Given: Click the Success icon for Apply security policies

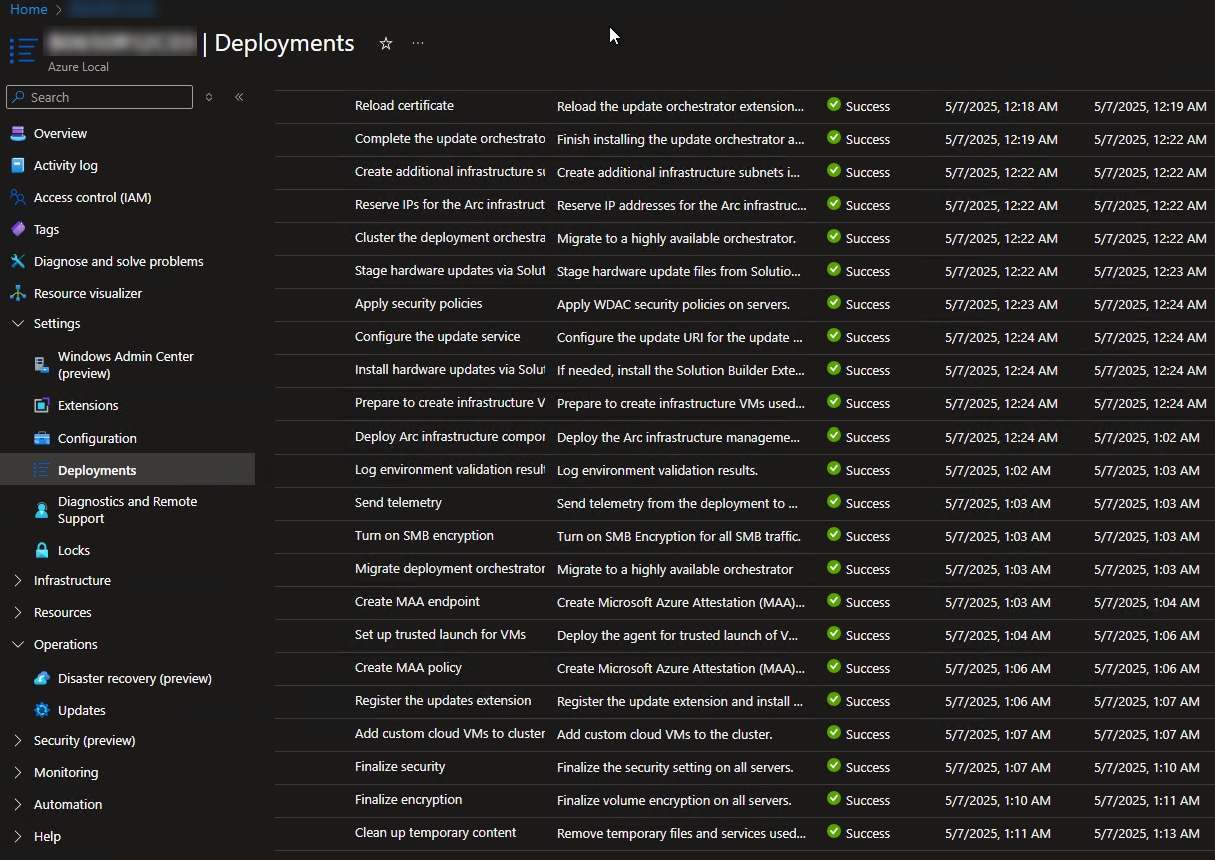Looking at the screenshot, I should [834, 304].
